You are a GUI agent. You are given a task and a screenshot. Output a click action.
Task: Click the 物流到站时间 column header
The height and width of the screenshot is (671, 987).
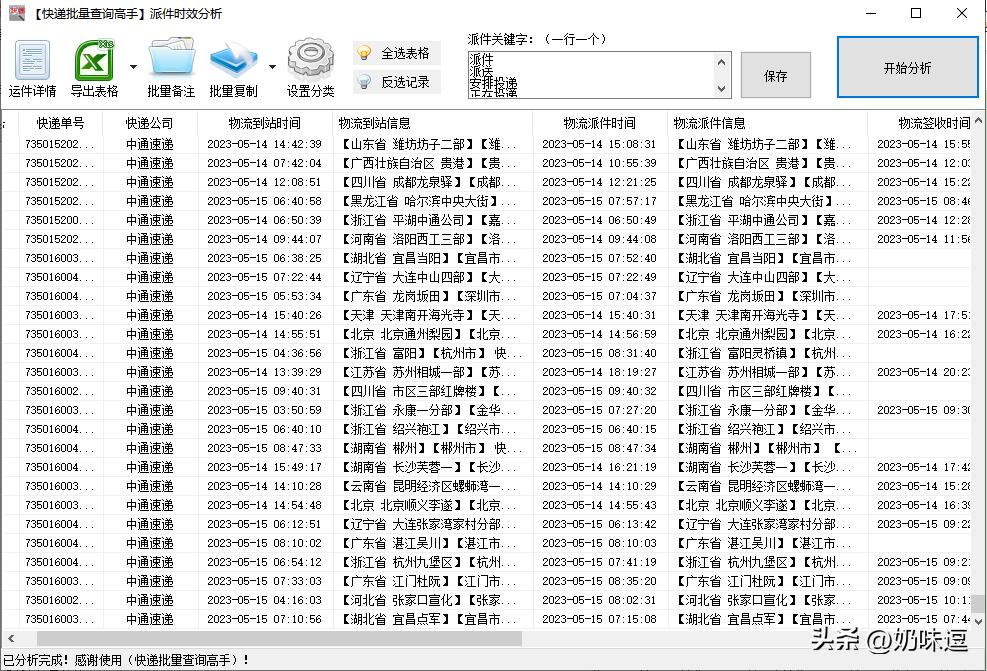(264, 123)
